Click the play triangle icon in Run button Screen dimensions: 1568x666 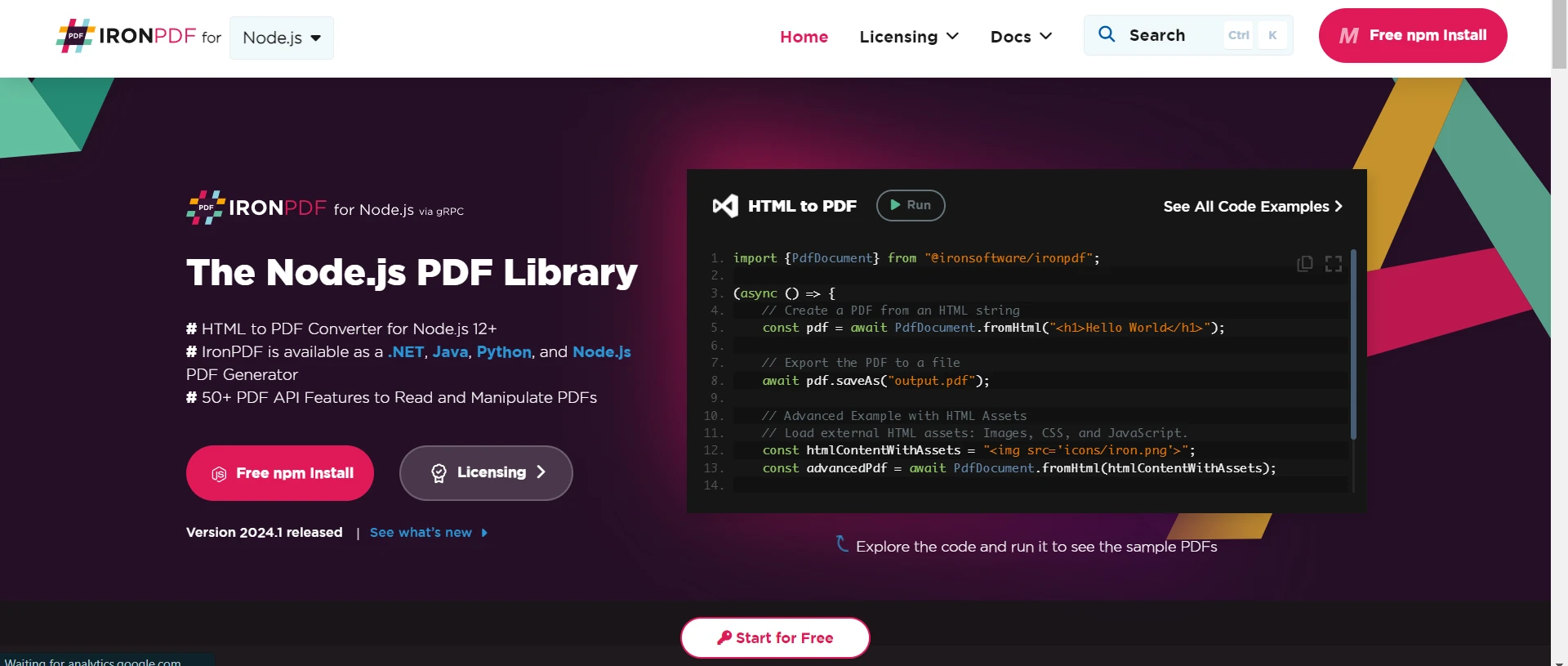click(895, 205)
